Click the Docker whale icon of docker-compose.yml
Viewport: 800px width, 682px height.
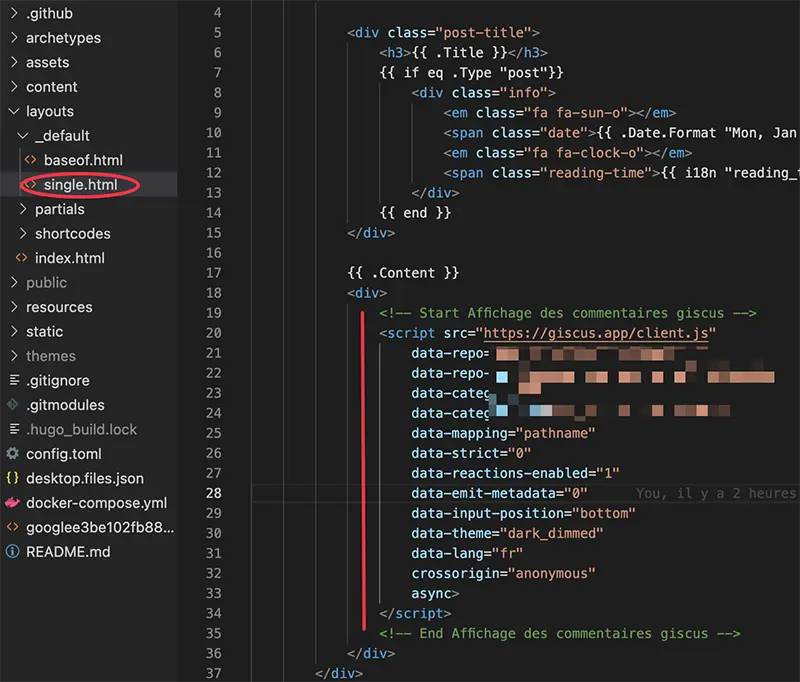[13, 502]
